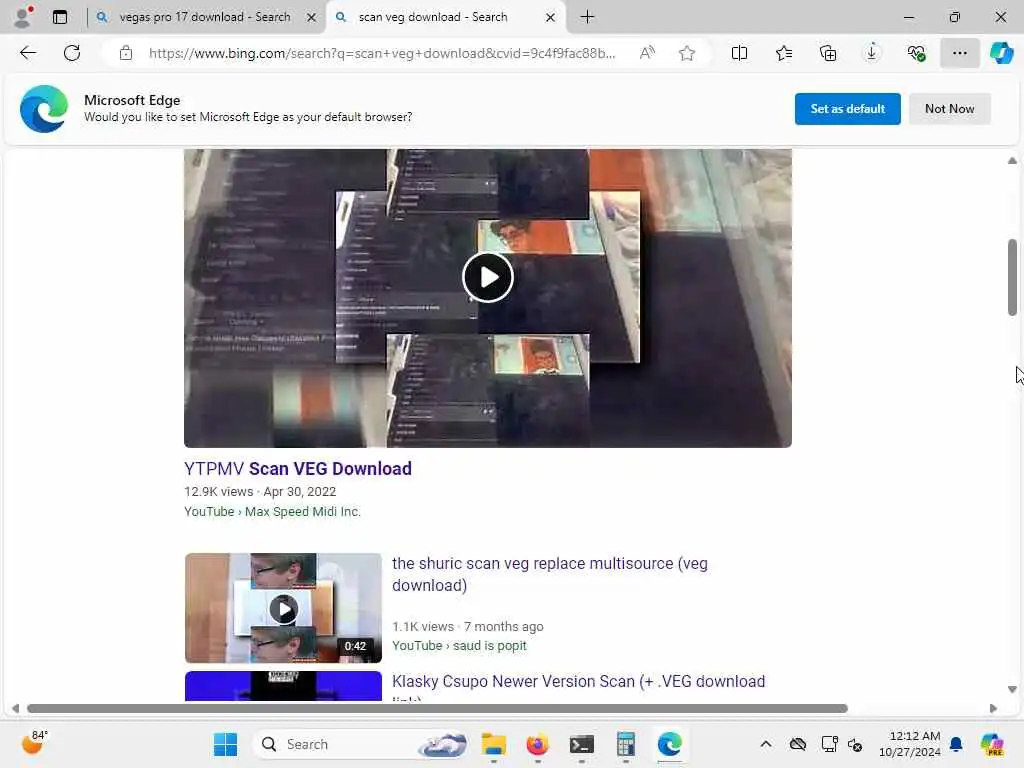This screenshot has width=1024, height=768.
Task: Dismiss default browser prompt with Not Now
Action: pyautogui.click(x=950, y=108)
